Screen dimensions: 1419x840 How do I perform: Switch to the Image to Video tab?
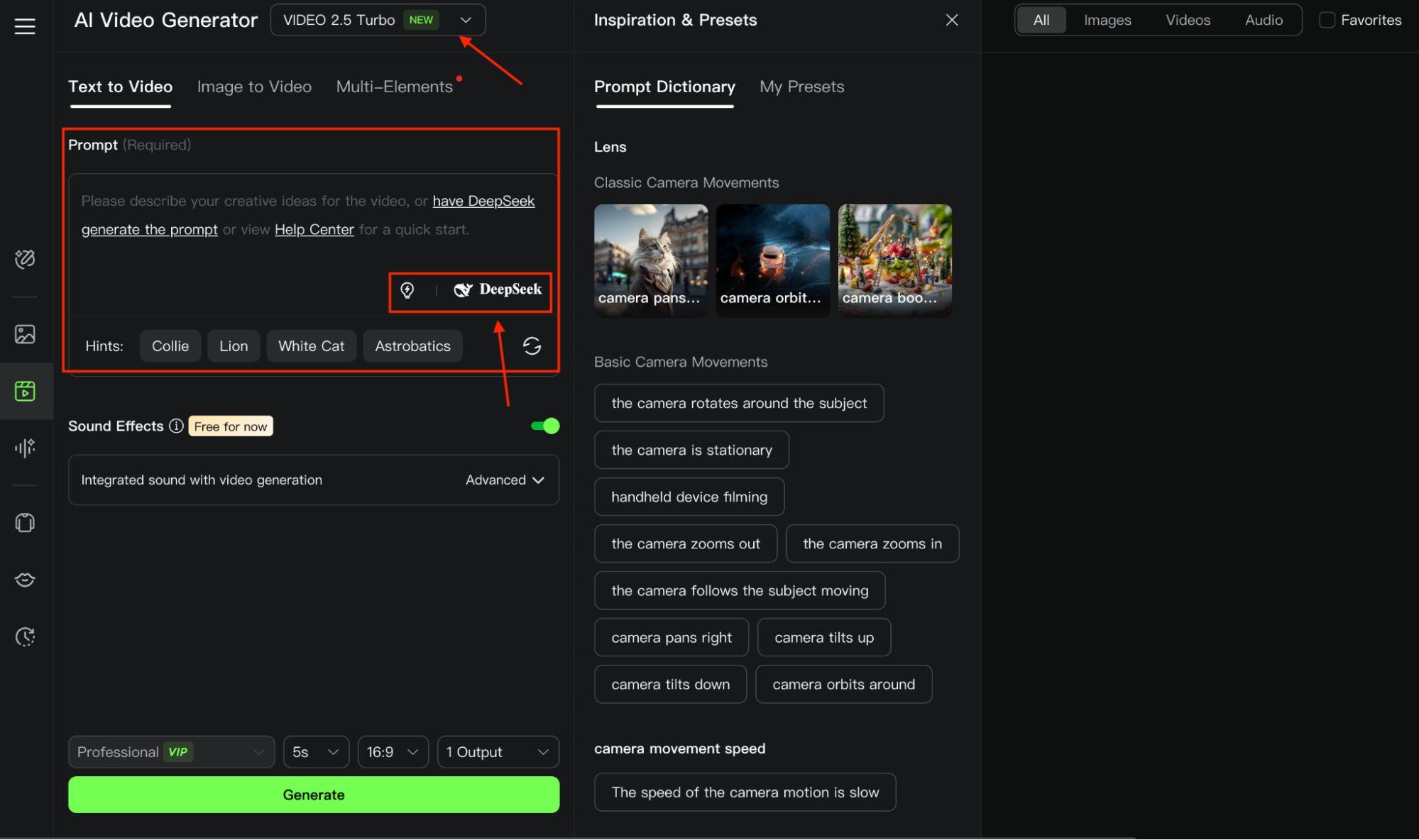[x=254, y=87]
